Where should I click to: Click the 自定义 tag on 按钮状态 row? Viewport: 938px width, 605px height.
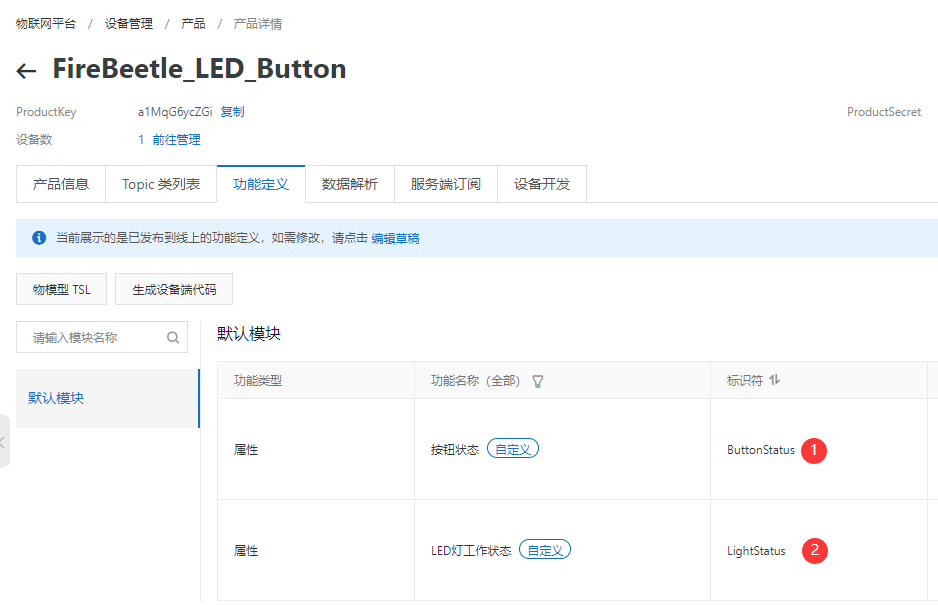click(x=513, y=449)
